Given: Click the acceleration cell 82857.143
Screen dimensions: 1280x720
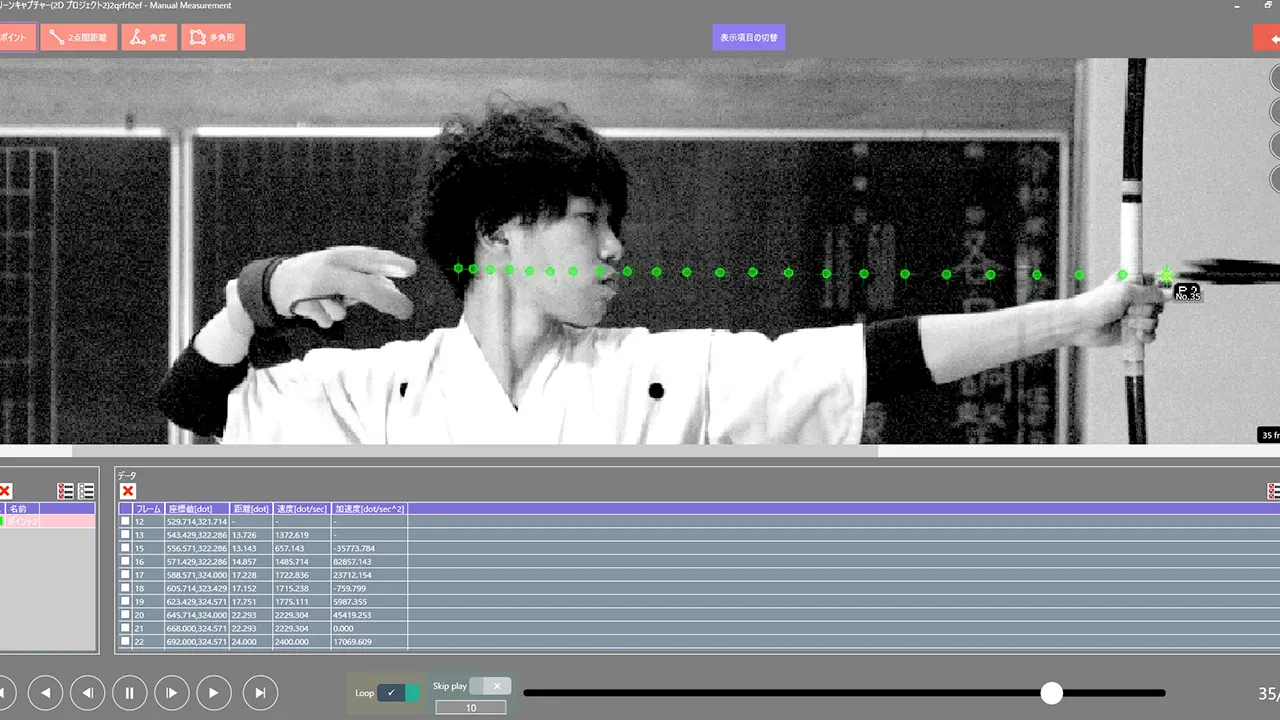Looking at the screenshot, I should click(369, 562).
